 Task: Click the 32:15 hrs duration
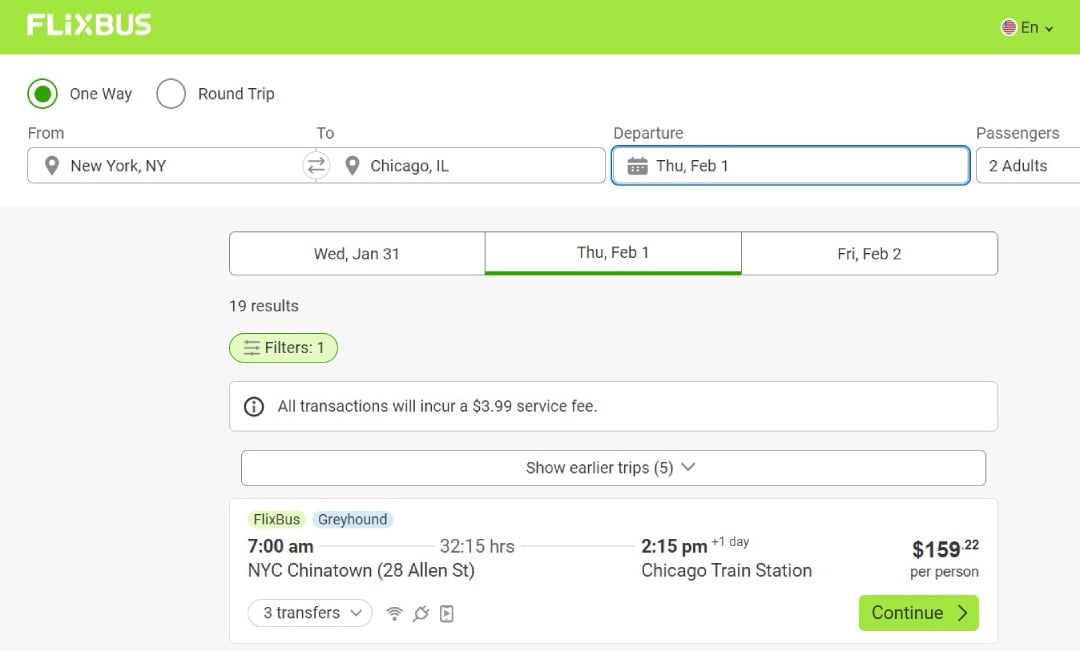pyautogui.click(x=477, y=546)
